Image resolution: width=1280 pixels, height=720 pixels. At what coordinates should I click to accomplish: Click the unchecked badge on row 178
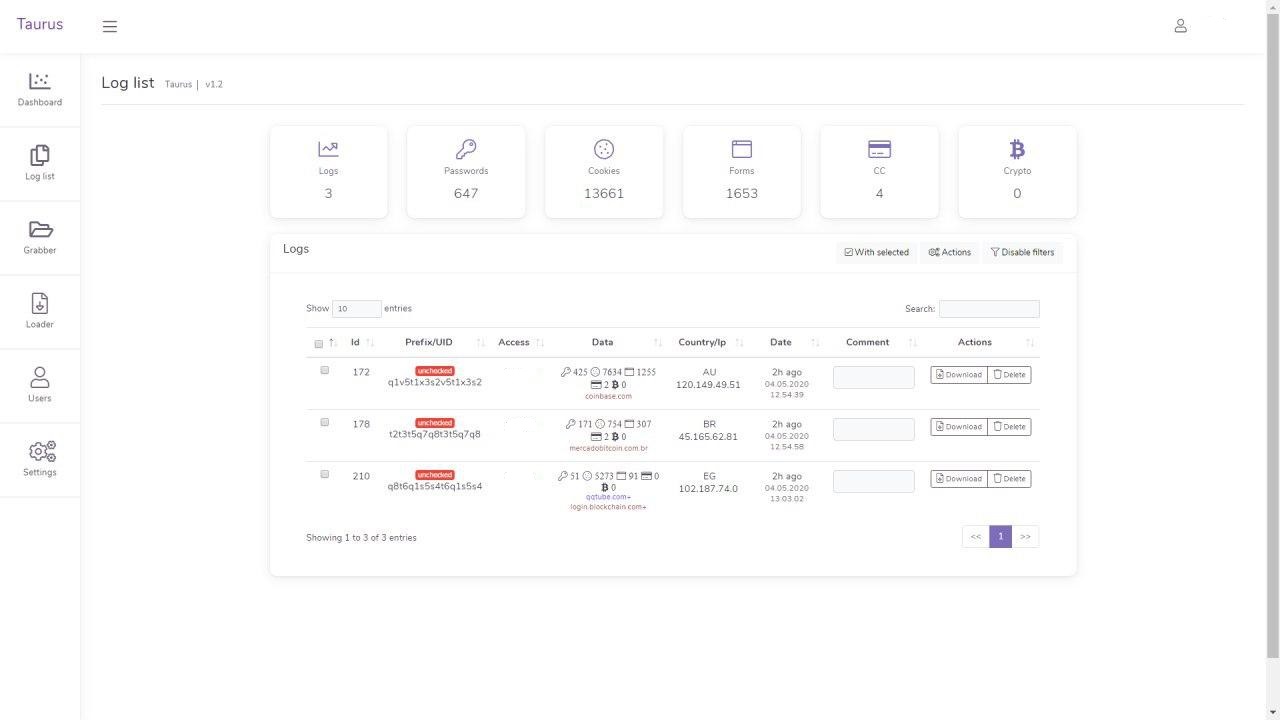click(x=435, y=423)
